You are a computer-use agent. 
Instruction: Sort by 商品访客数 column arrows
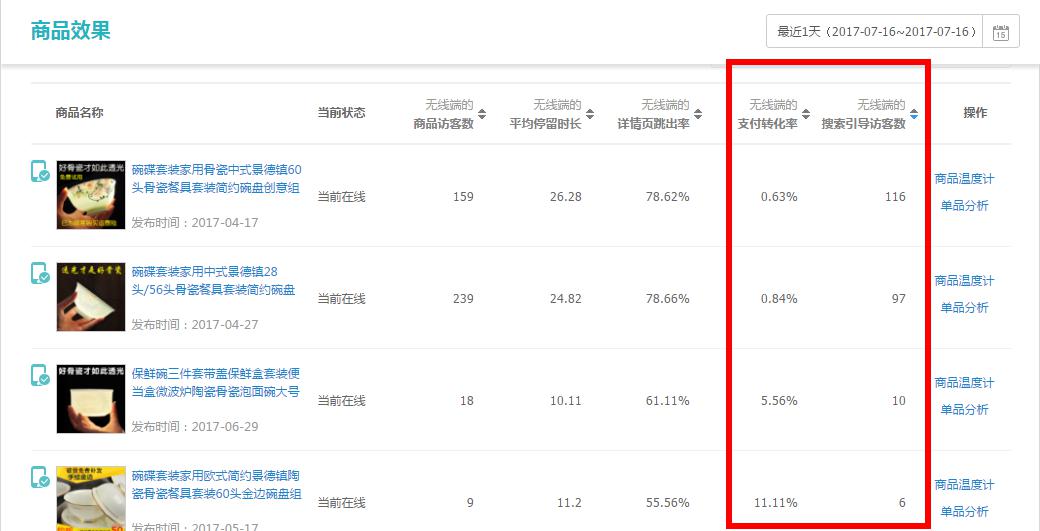click(482, 114)
